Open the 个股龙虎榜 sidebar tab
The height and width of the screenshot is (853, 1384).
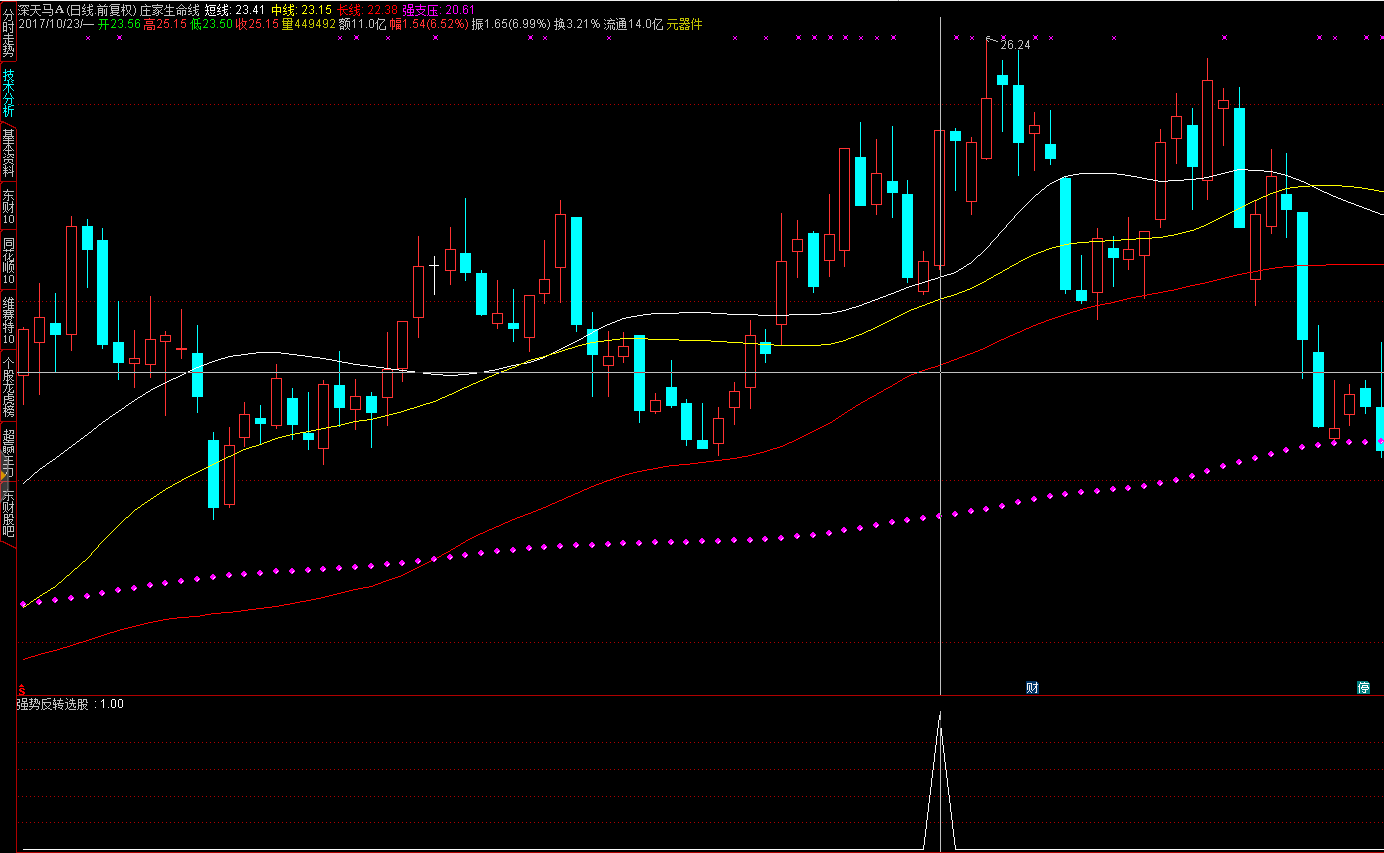[8, 386]
